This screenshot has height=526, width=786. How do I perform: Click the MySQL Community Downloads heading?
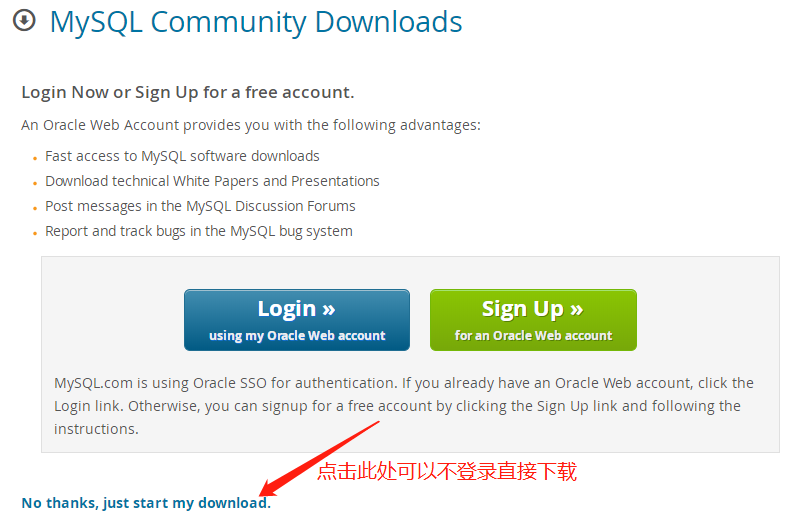coord(256,22)
